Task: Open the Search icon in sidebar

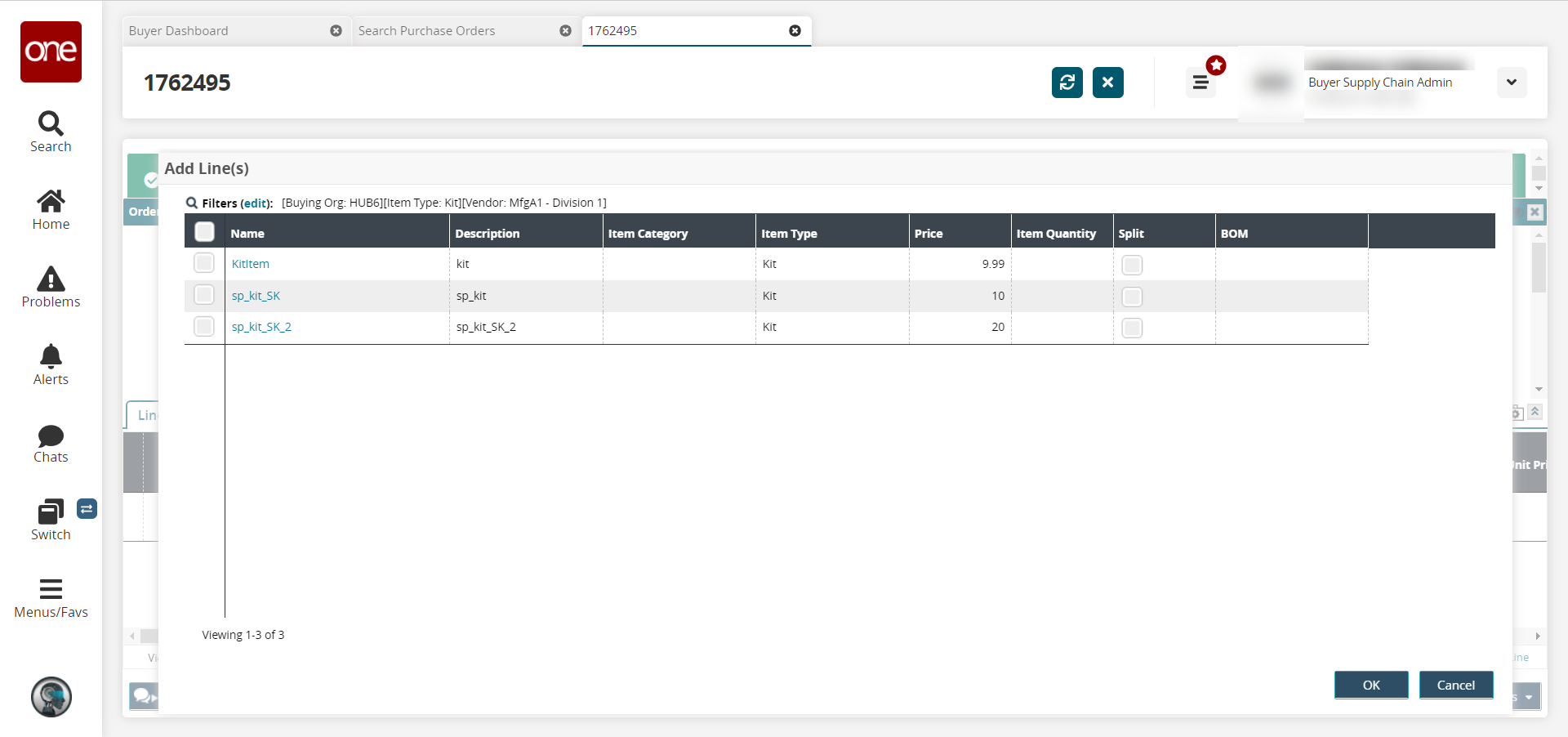Action: (51, 124)
